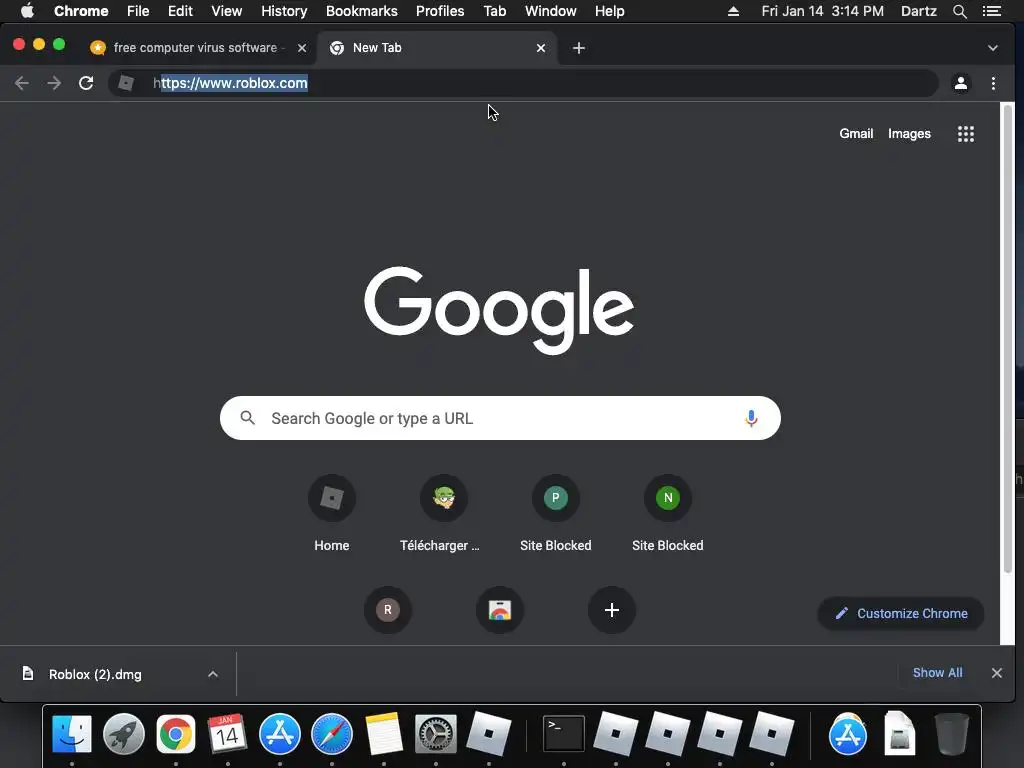Screen dimensions: 1024x768
Task: Select the New Tab tab
Action: (436, 48)
